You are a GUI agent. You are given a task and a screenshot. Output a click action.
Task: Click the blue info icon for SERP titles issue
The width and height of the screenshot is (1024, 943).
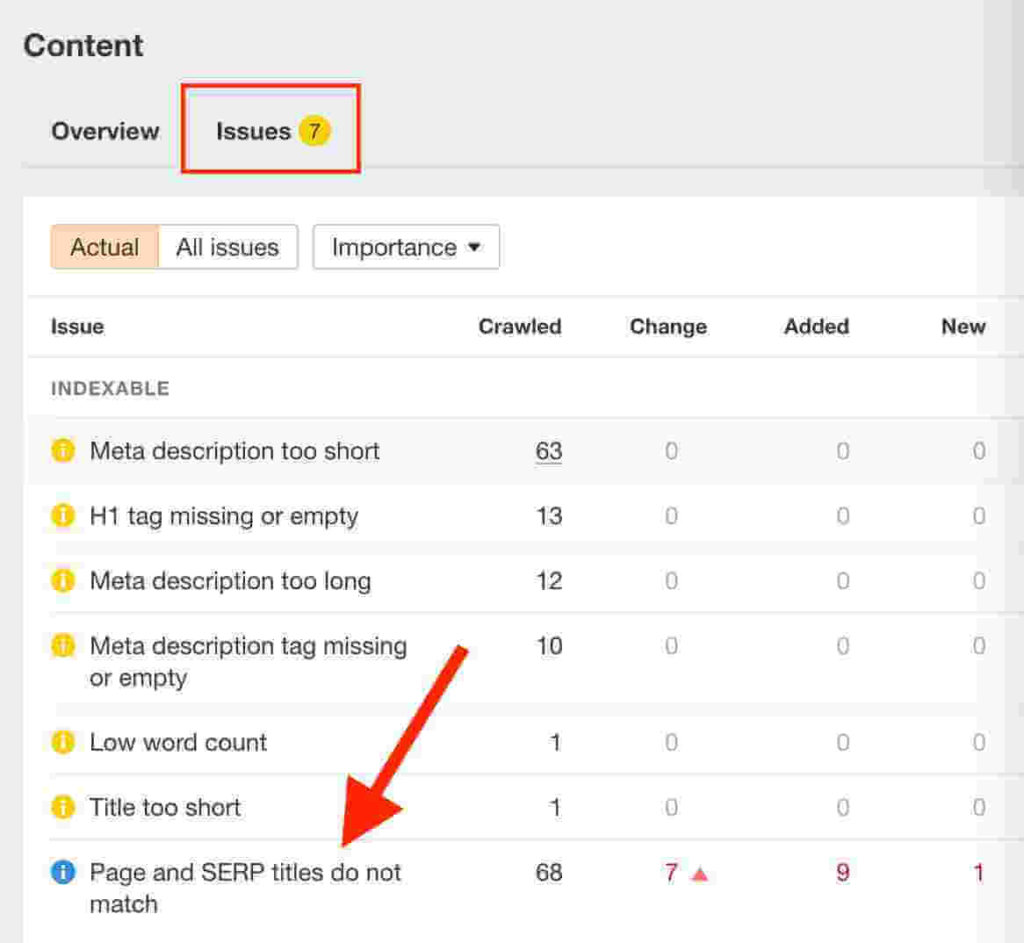(61, 872)
